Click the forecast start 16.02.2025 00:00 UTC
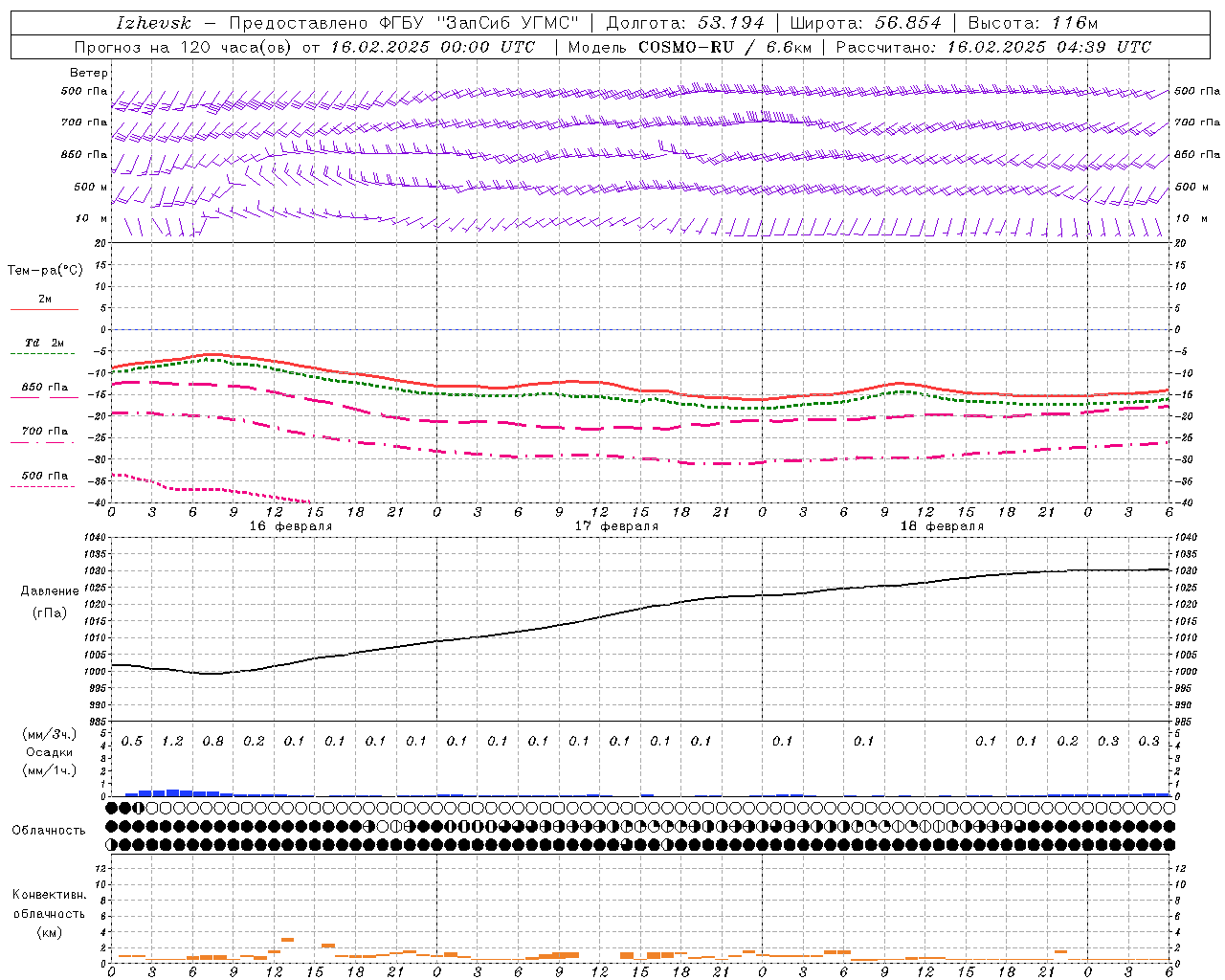Screen dimensions: 1225x980 pyautogui.click(x=434, y=47)
